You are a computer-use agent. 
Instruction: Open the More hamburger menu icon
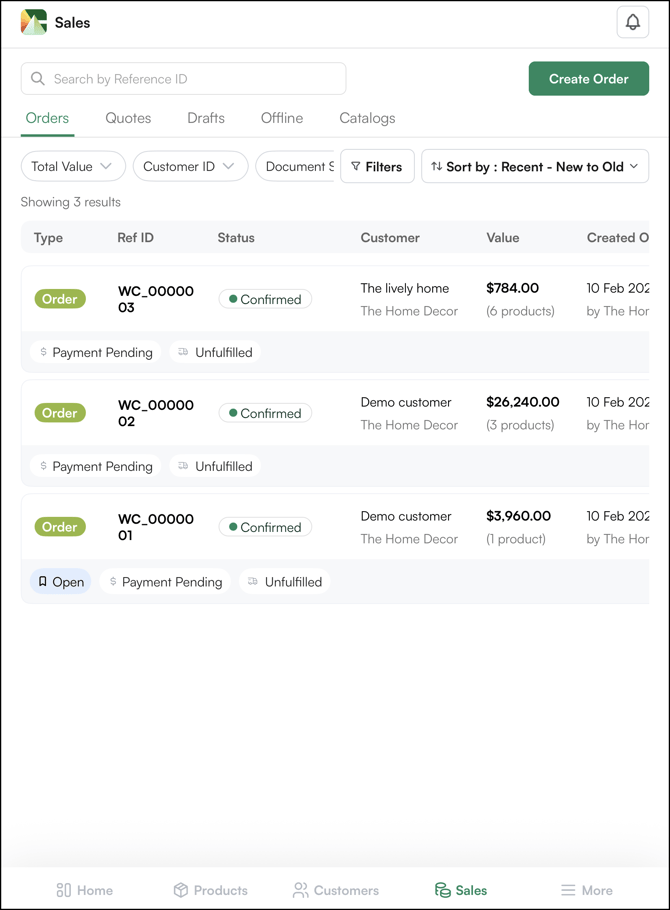pos(568,890)
